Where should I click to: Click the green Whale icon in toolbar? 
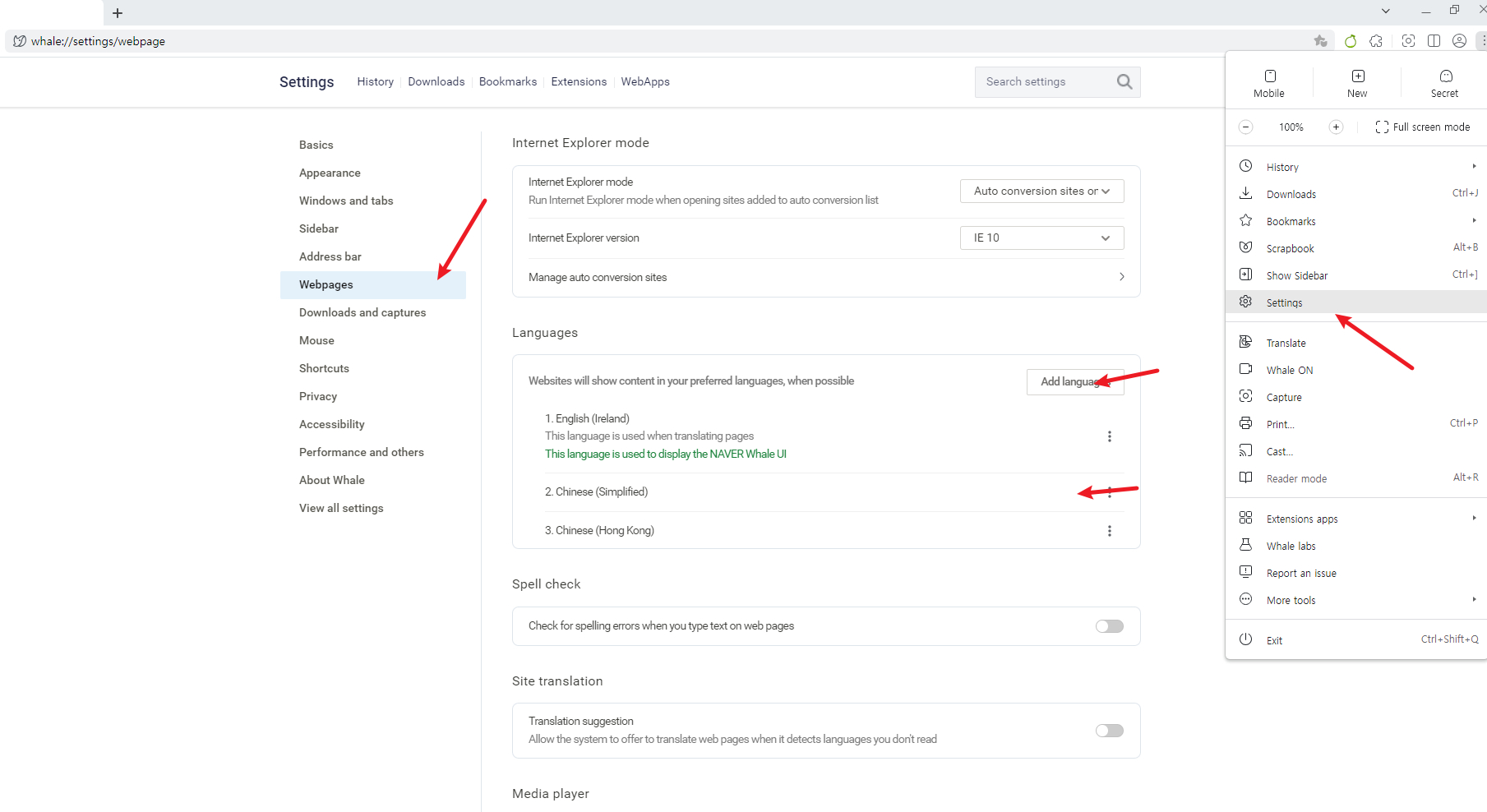(1351, 41)
